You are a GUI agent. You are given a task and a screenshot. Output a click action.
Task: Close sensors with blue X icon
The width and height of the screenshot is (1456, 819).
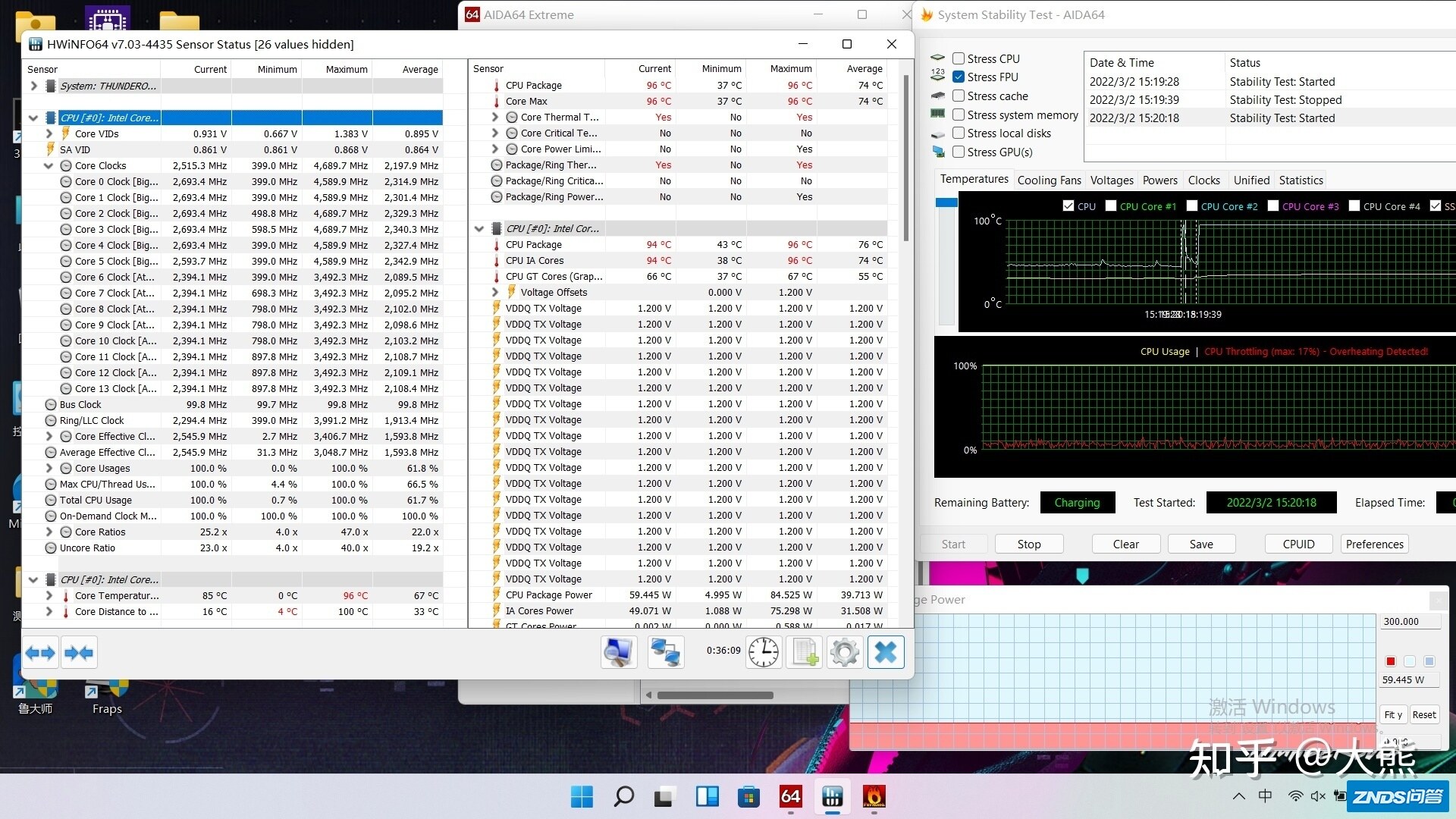pyautogui.click(x=886, y=652)
